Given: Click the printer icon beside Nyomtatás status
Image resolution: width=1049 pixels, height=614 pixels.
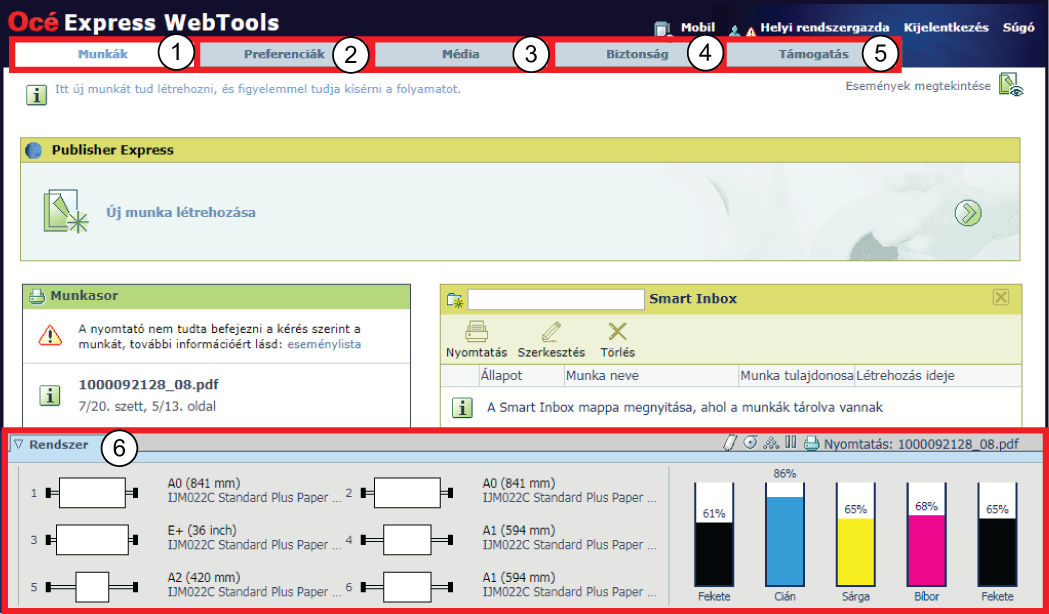Looking at the screenshot, I should (812, 443).
